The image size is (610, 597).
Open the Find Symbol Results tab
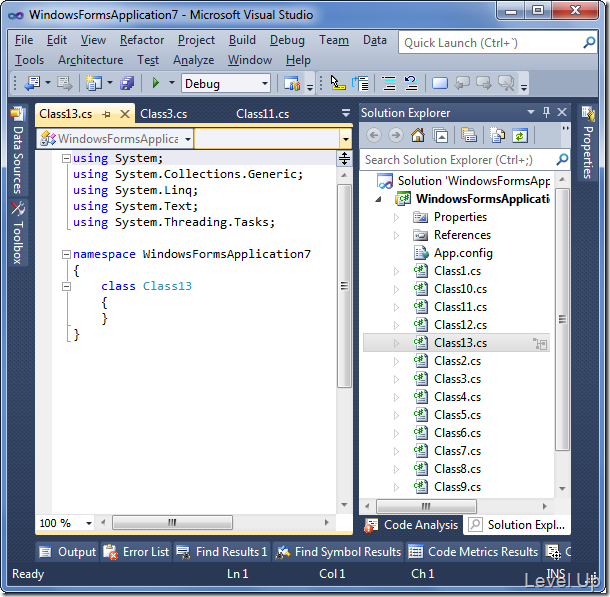tap(338, 551)
